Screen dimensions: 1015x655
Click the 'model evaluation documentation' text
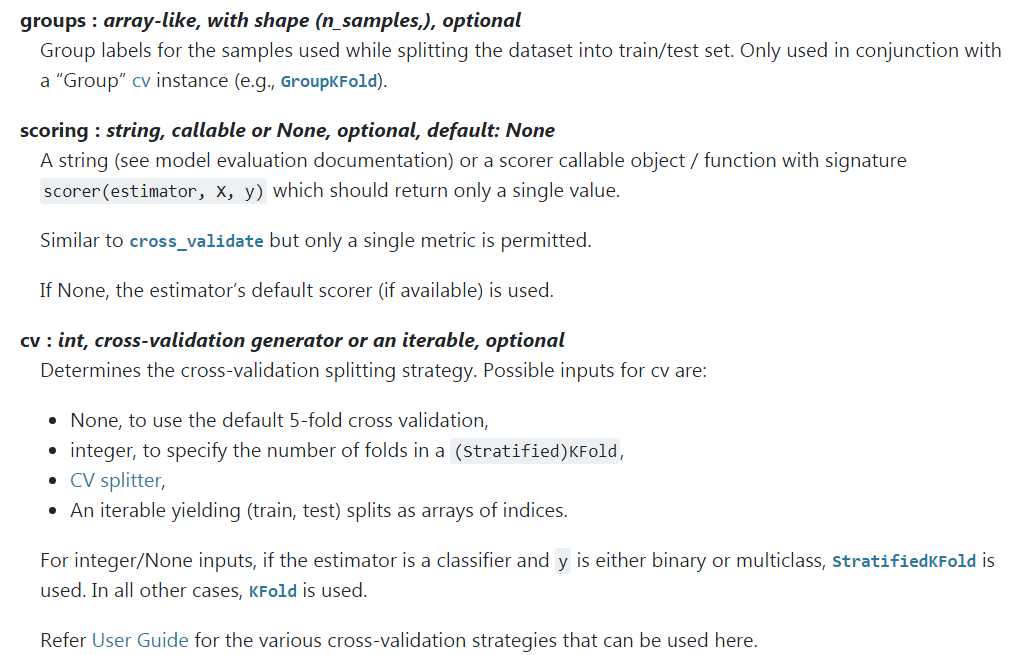pos(304,161)
